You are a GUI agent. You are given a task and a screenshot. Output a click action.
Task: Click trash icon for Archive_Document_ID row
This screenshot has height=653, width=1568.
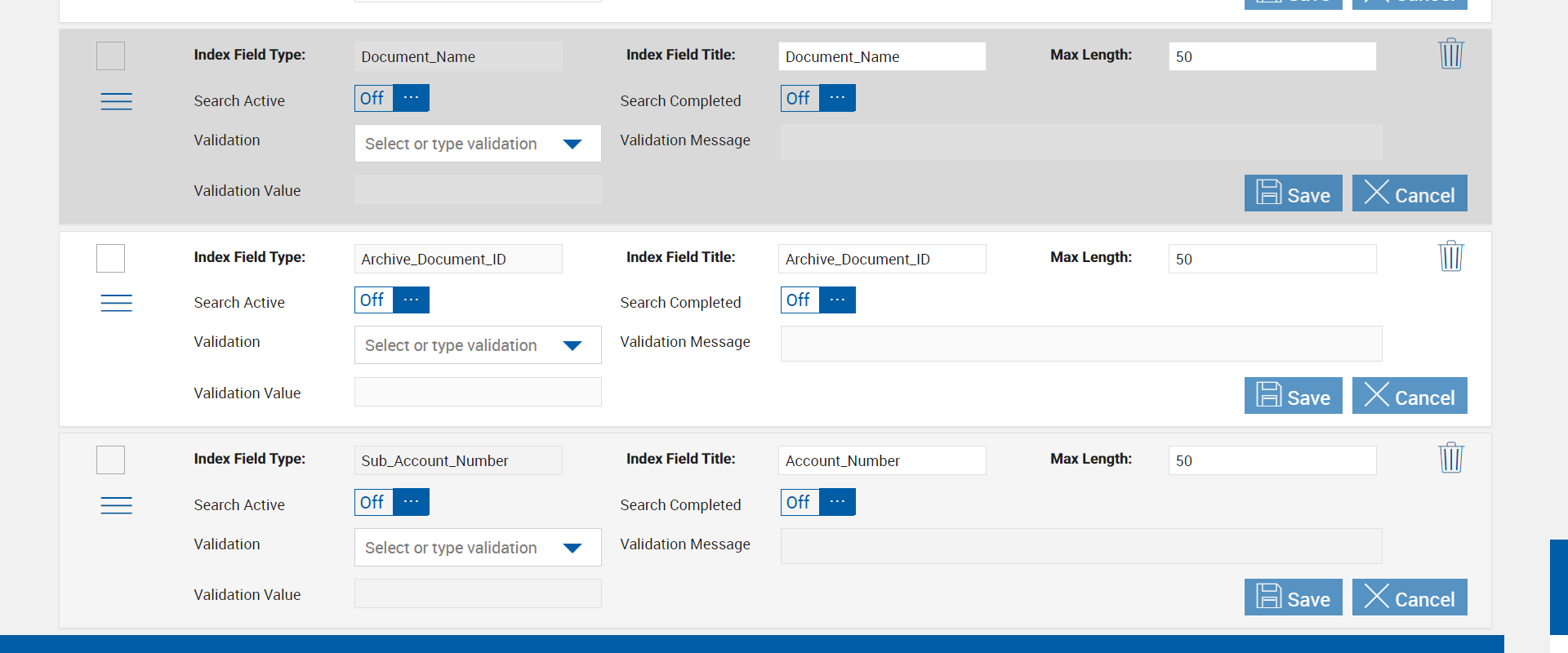coord(1450,256)
